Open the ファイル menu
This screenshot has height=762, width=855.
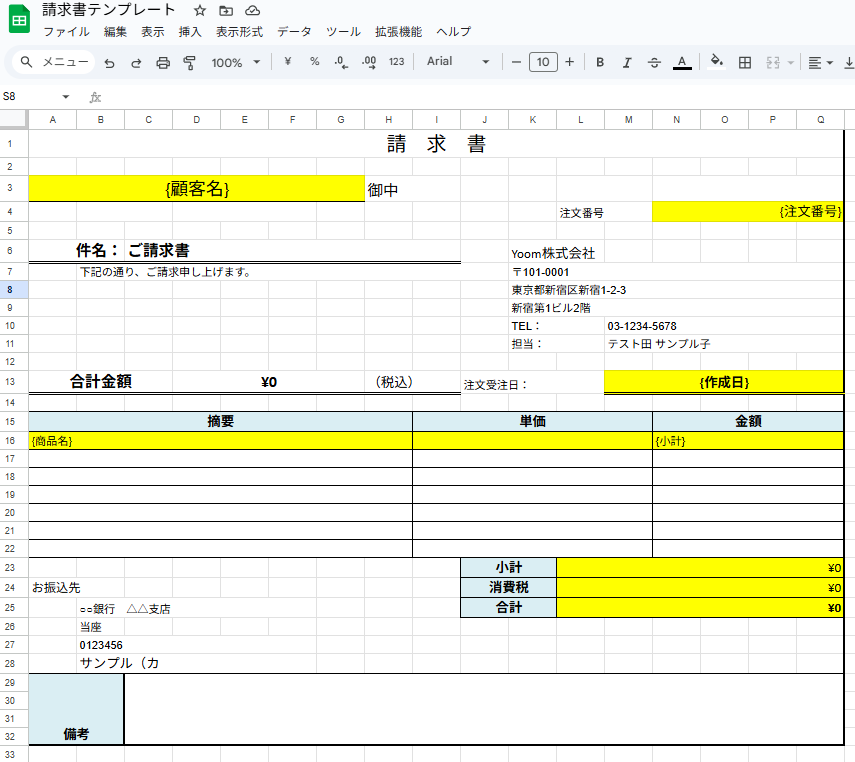tap(67, 32)
